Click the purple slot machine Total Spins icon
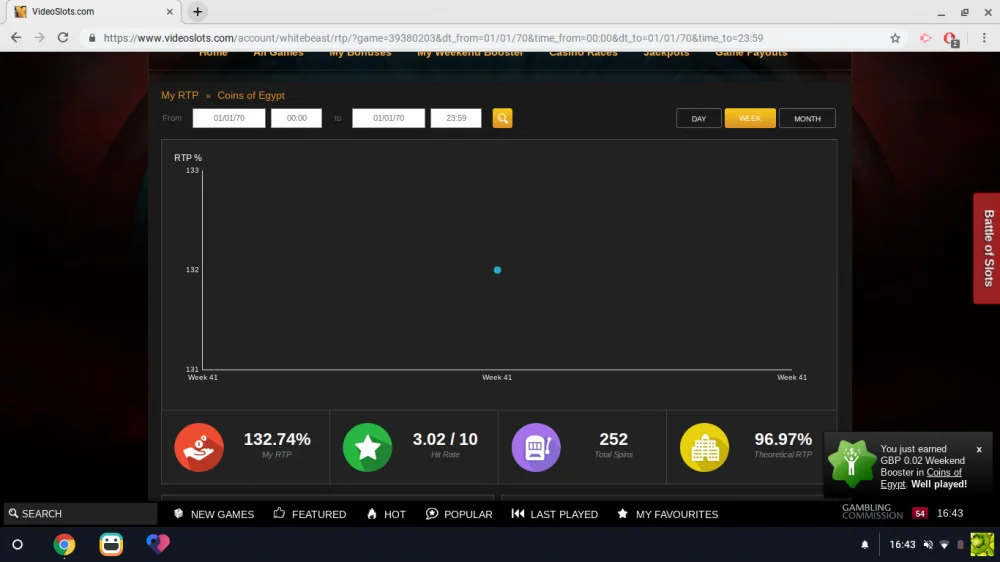 click(536, 447)
